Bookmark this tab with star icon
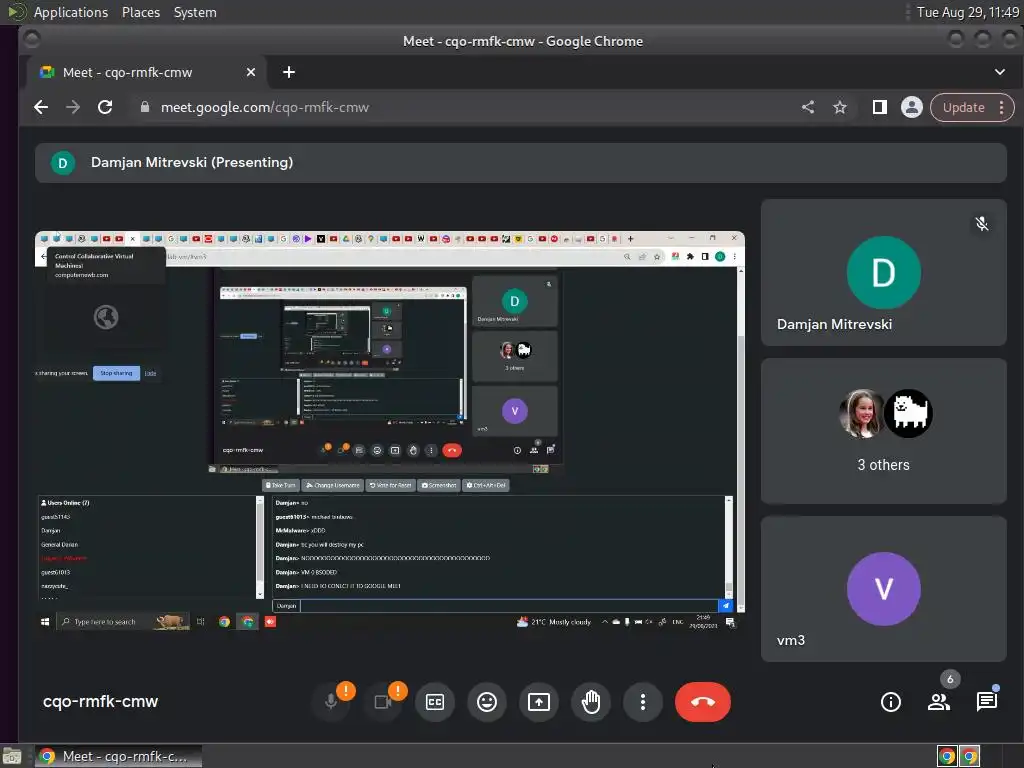Image resolution: width=1024 pixels, height=768 pixels. click(840, 107)
